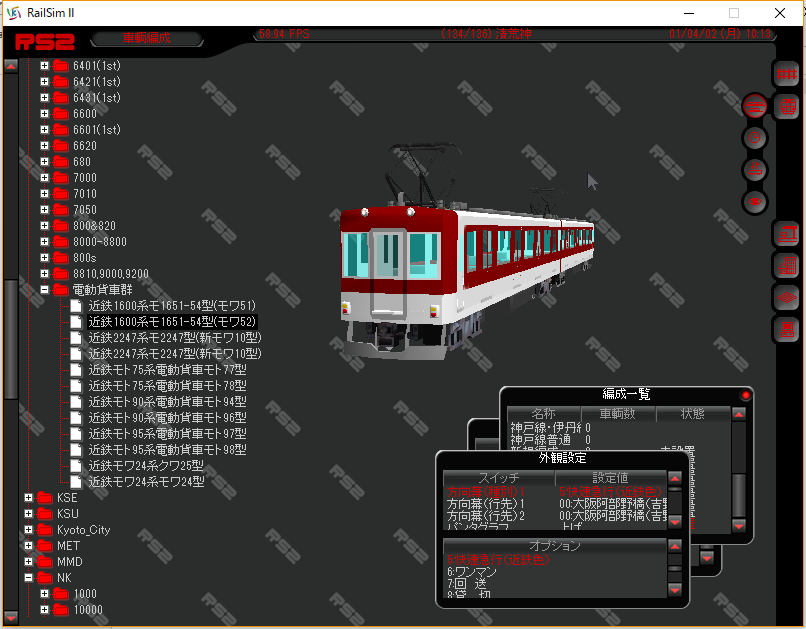Open the rail track layout tool icon
The height and width of the screenshot is (629, 806).
click(786, 75)
